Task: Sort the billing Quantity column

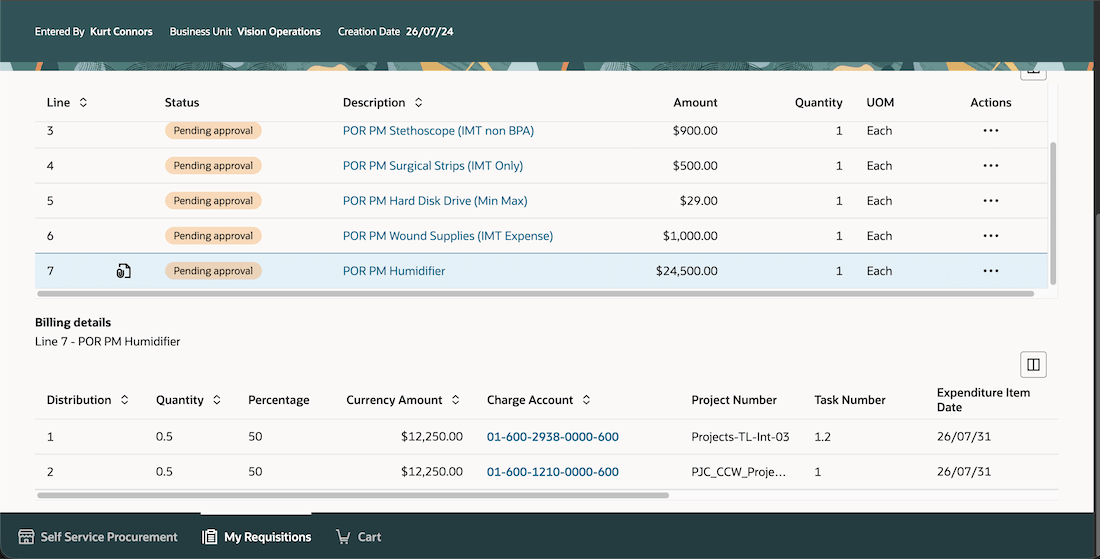Action: 217,400
